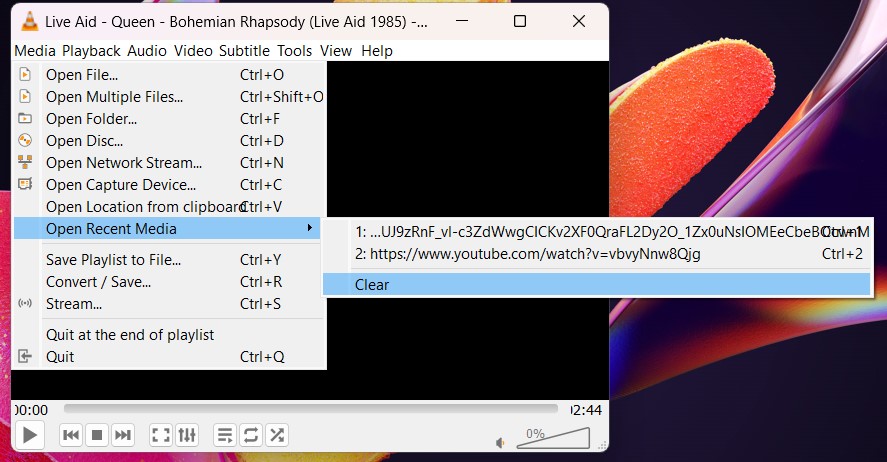Click the Play button
Viewport: 887px width, 462px height.
(29, 435)
